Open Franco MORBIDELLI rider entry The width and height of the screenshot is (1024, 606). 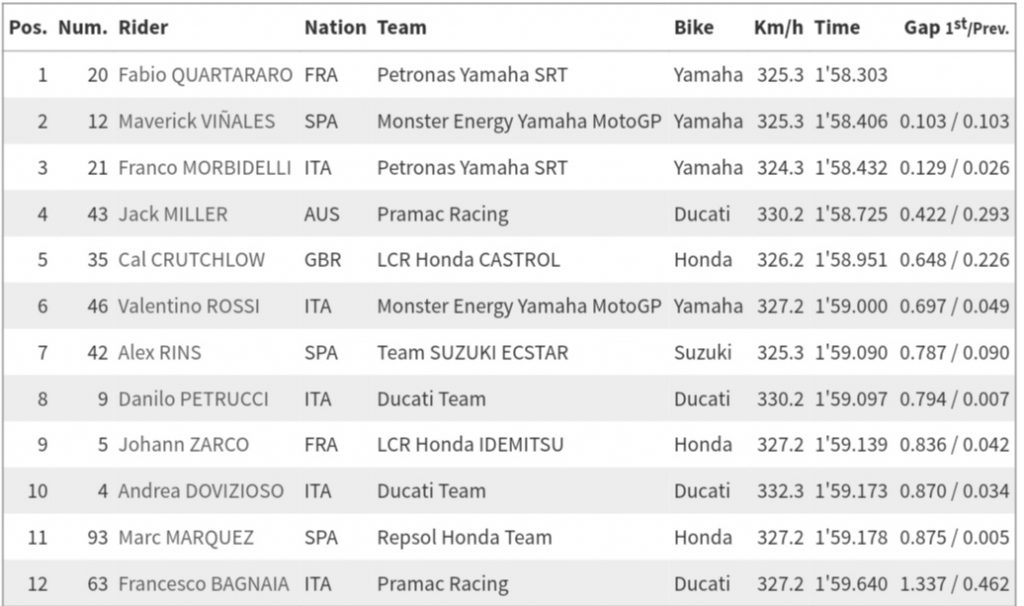(204, 168)
